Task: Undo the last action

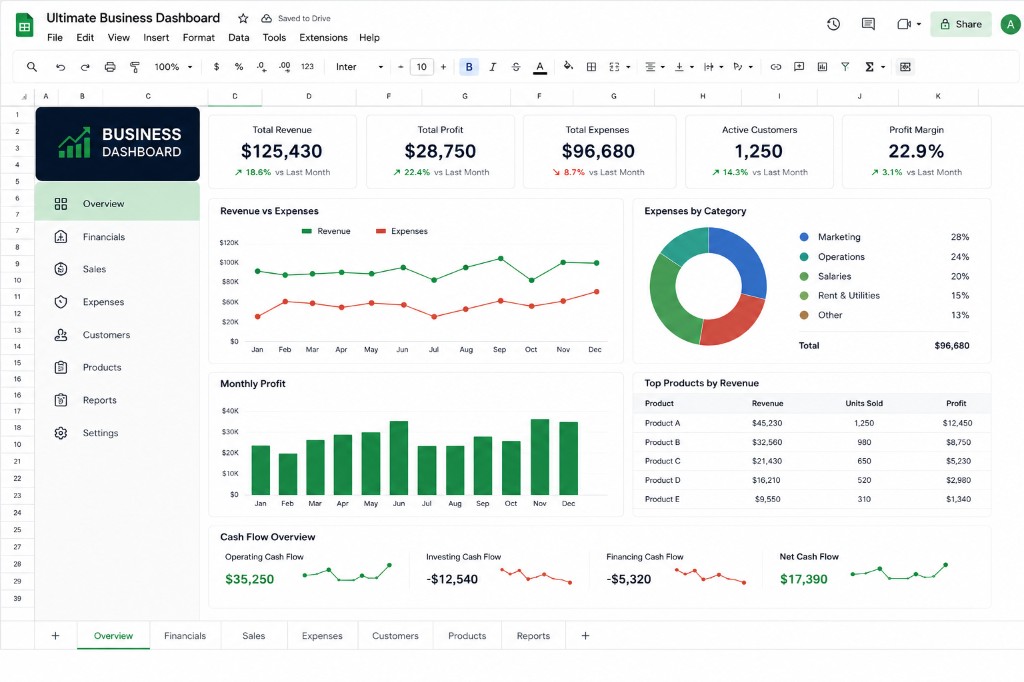Action: click(x=60, y=67)
